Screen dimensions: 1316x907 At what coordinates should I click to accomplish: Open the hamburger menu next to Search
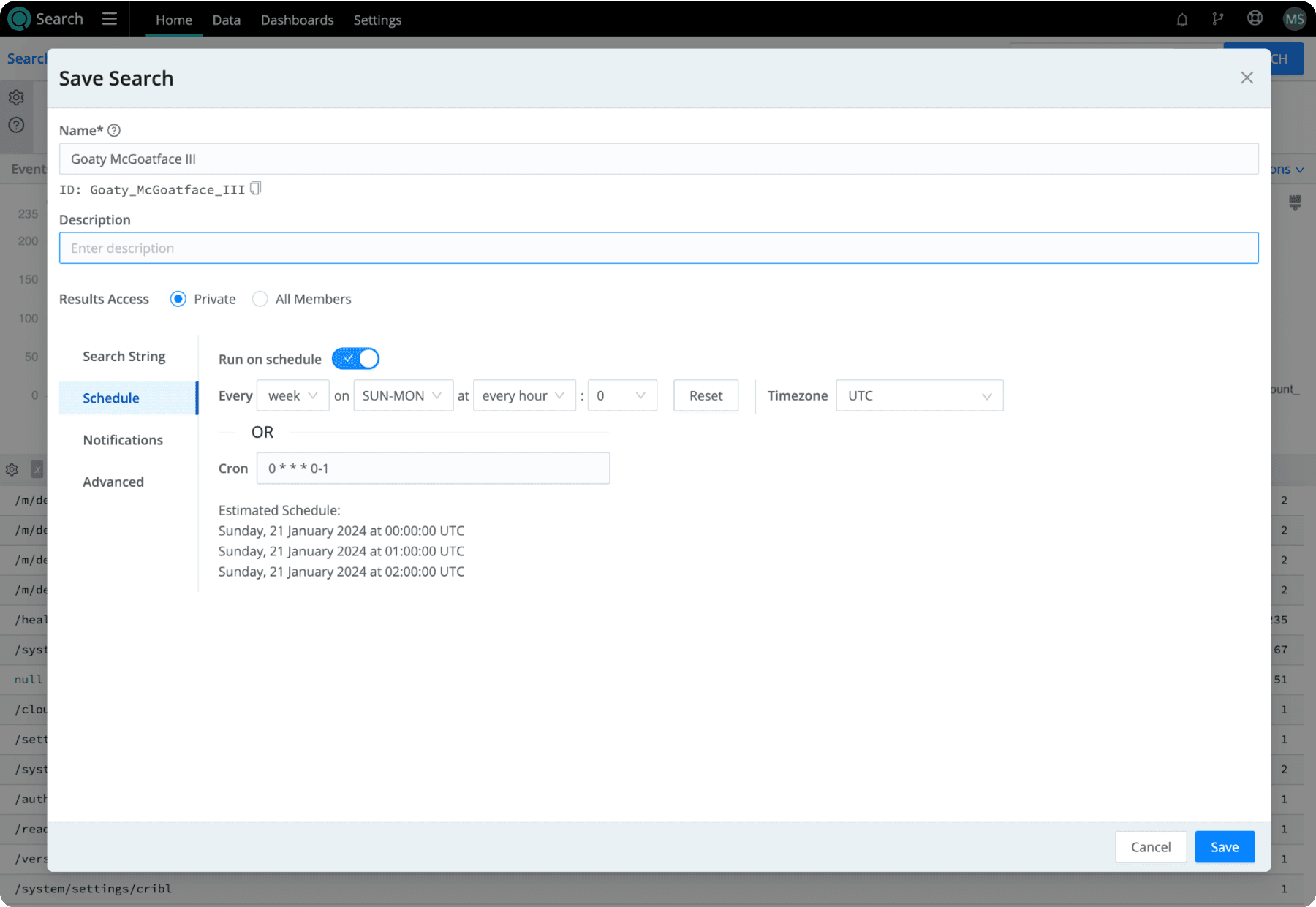[109, 19]
